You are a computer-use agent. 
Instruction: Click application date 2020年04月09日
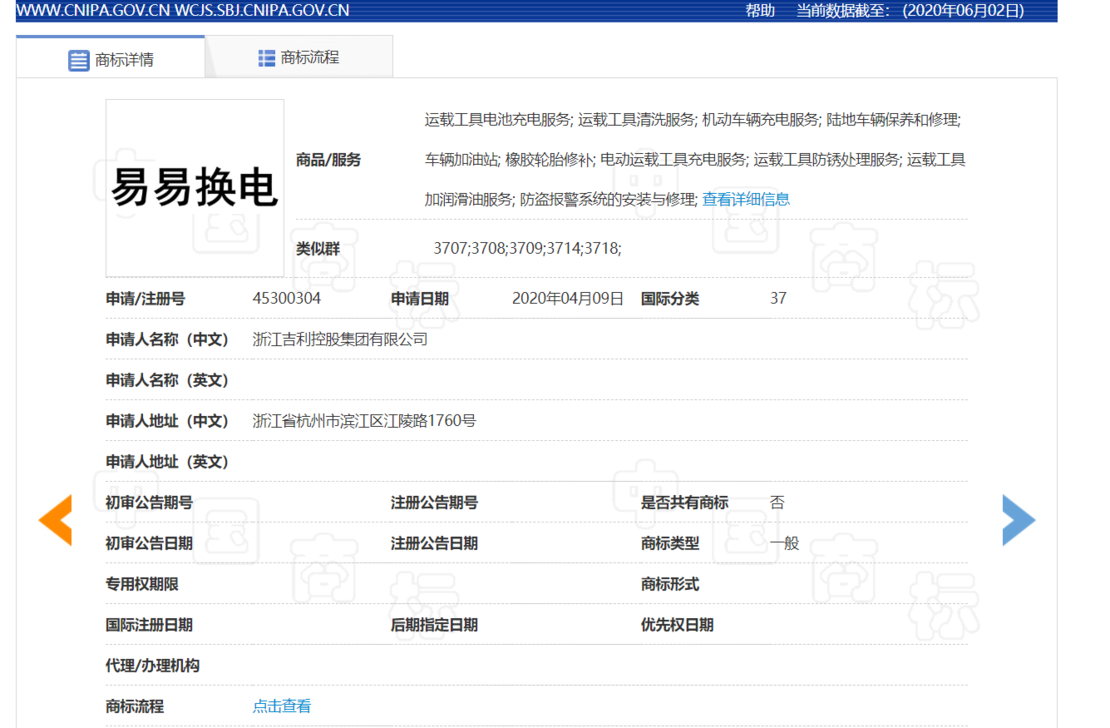tap(567, 298)
